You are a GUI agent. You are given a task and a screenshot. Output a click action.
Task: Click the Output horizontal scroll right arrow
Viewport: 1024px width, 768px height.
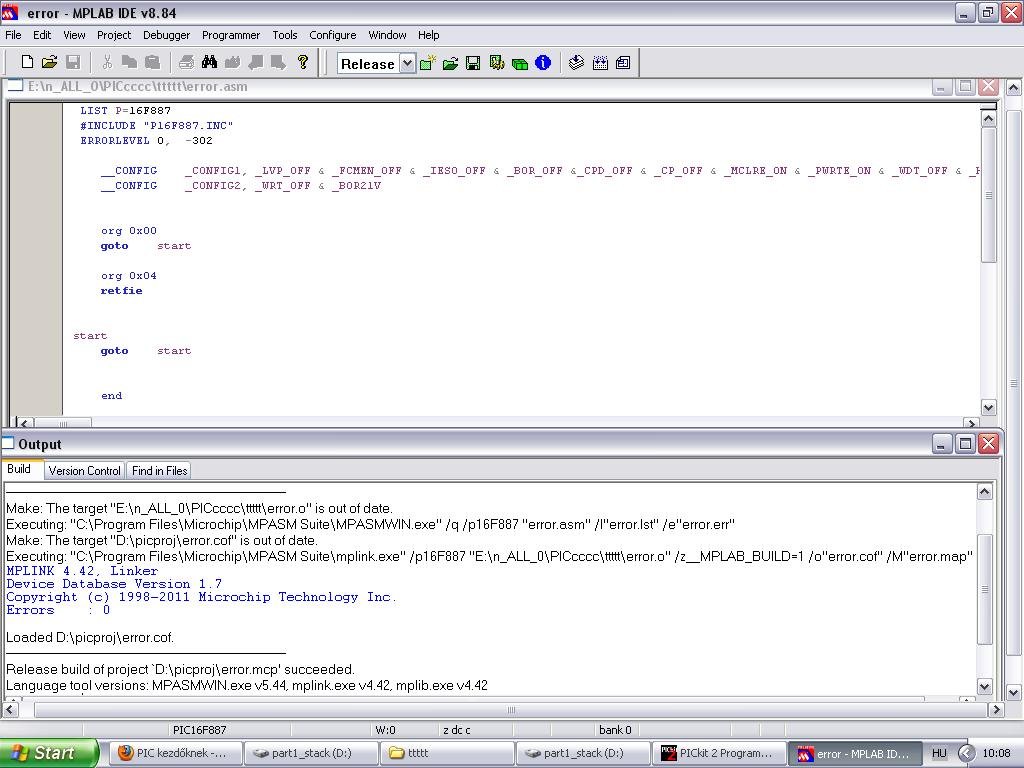996,709
